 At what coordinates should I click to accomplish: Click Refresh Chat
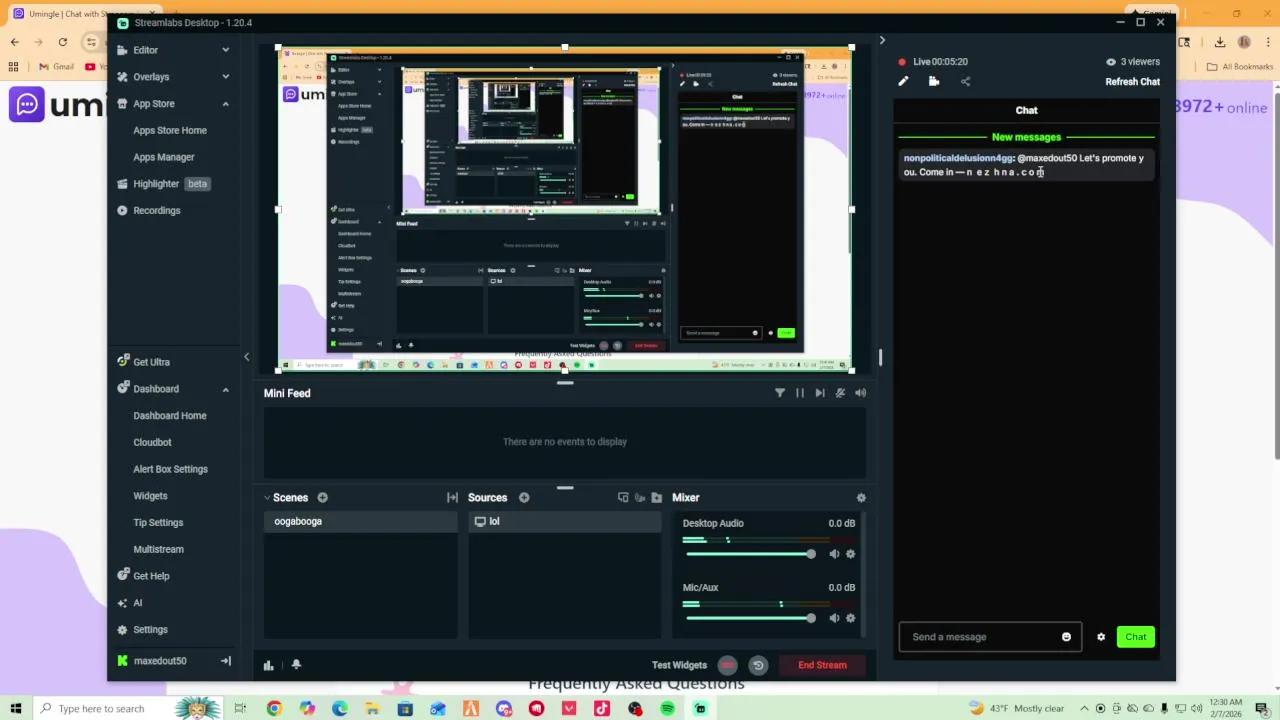tap(1132, 82)
